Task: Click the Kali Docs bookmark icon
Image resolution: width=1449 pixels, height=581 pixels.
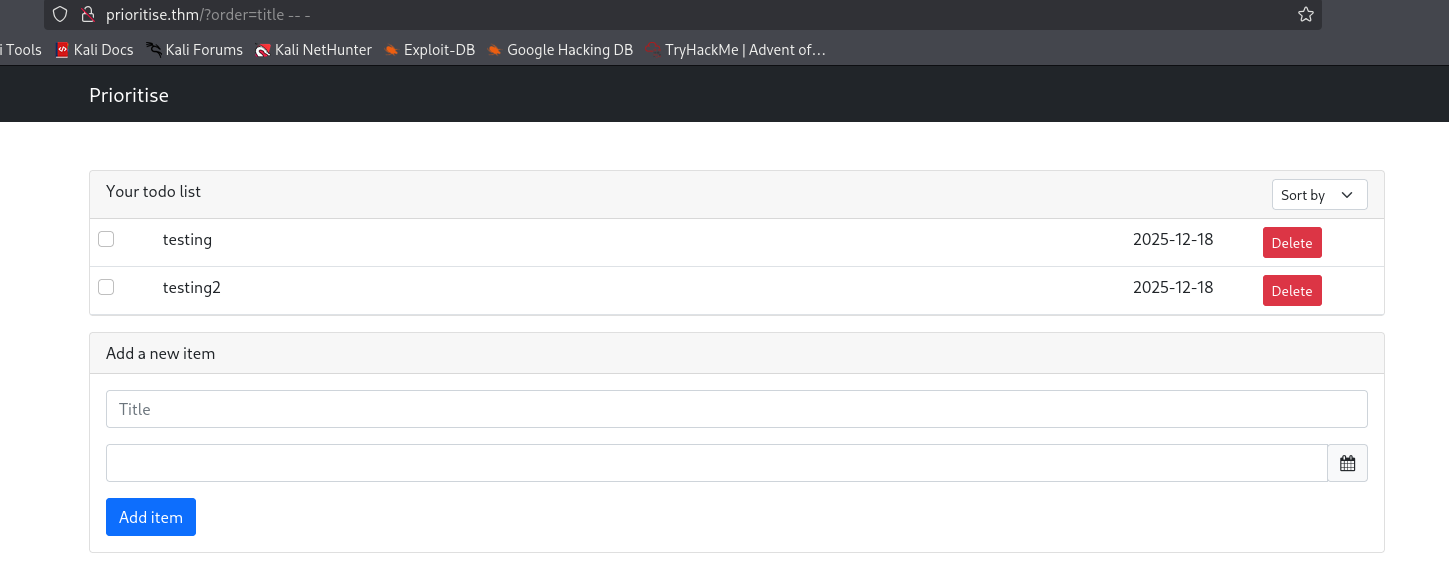Action: 62,49
